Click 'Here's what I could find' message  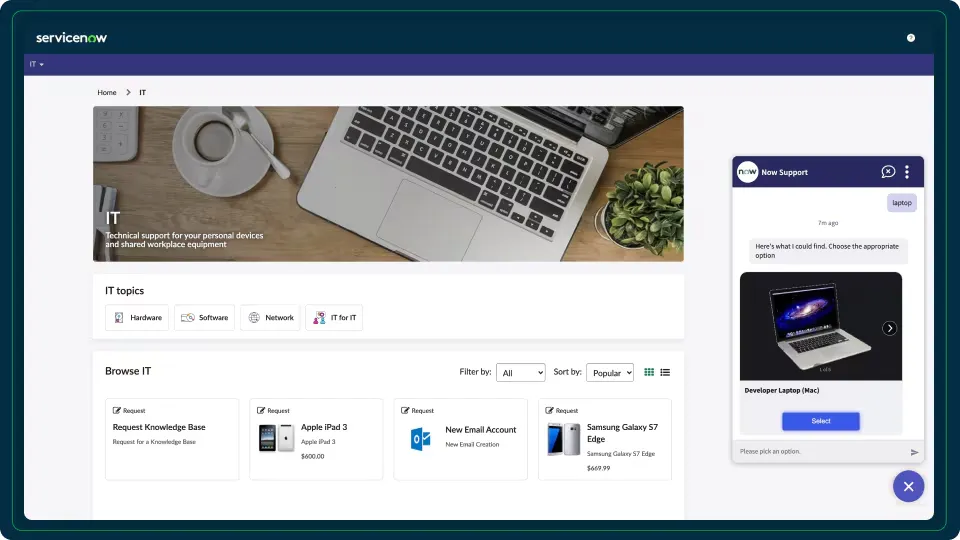827,251
